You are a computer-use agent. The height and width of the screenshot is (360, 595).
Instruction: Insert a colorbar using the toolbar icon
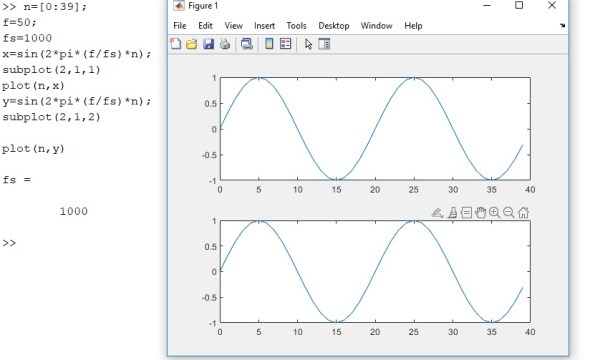[269, 44]
